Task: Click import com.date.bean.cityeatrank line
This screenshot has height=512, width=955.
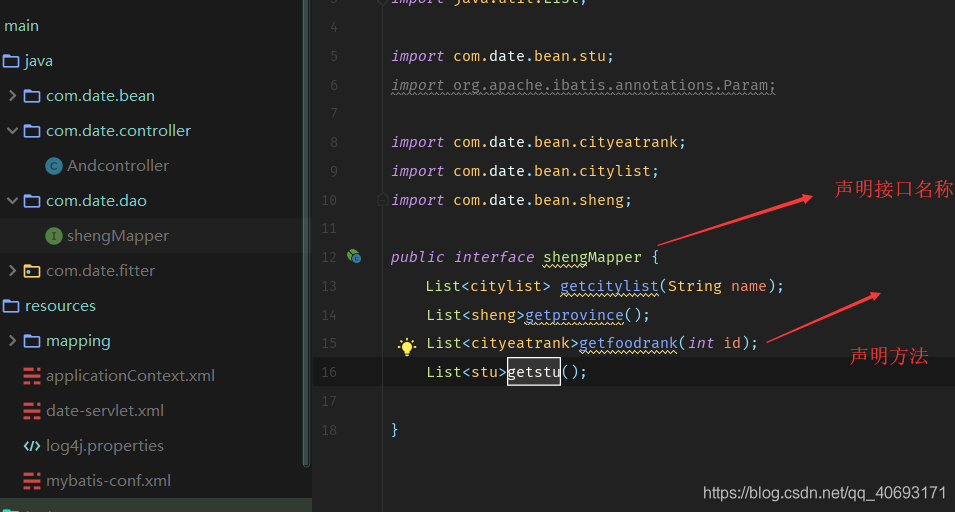Action: (538, 142)
